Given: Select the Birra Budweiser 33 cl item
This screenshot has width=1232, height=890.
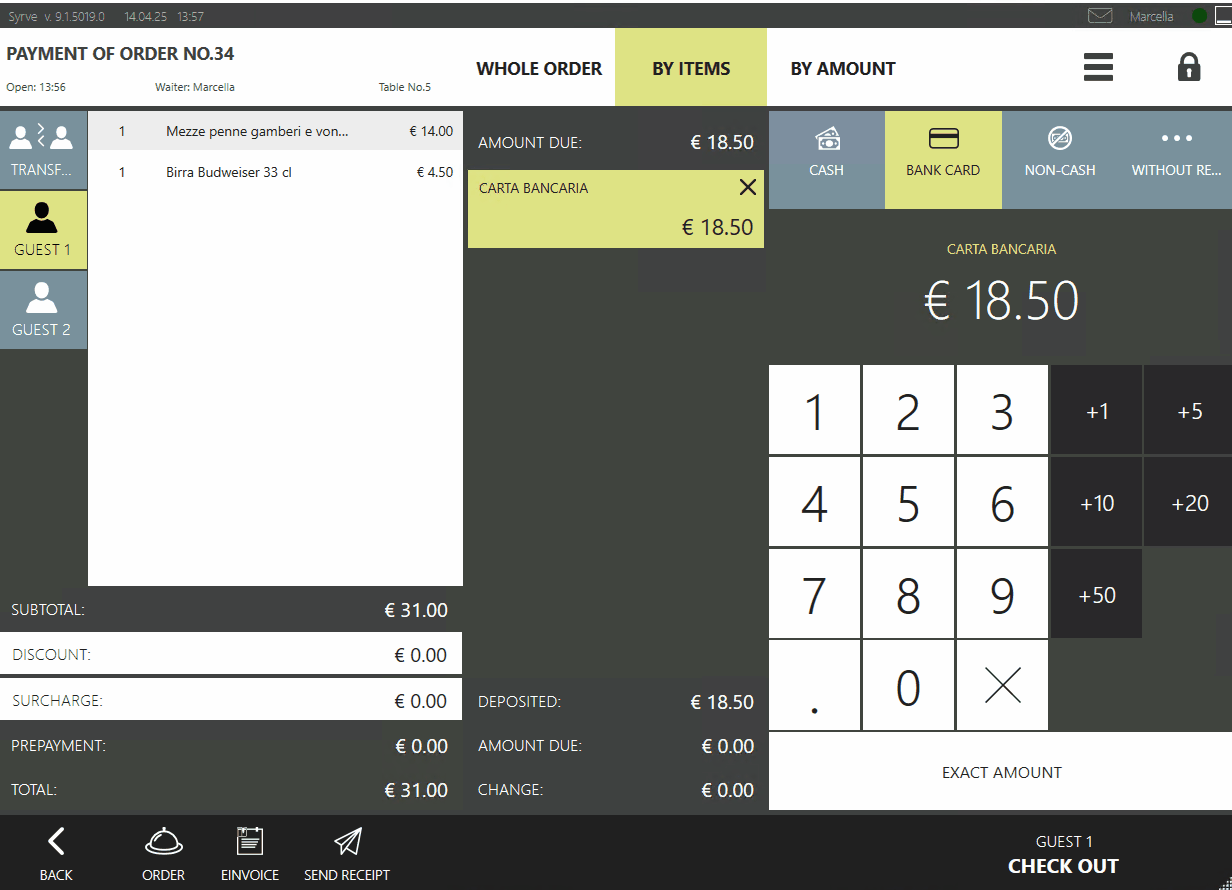Looking at the screenshot, I should pyautogui.click(x=275, y=172).
